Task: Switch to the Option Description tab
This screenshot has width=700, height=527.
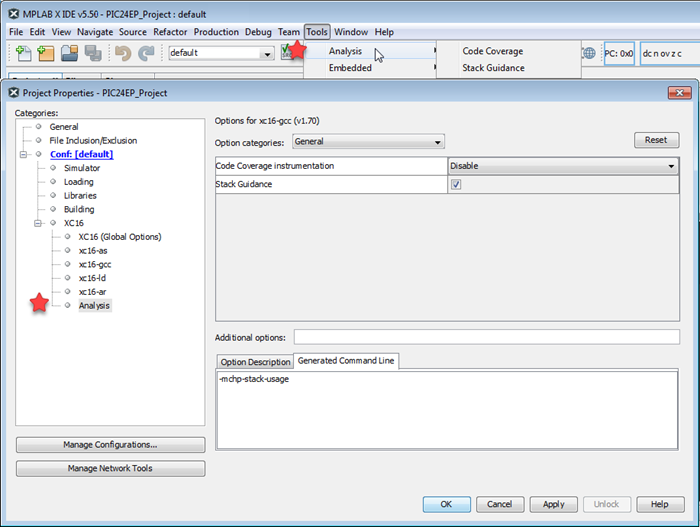Action: click(x=254, y=362)
